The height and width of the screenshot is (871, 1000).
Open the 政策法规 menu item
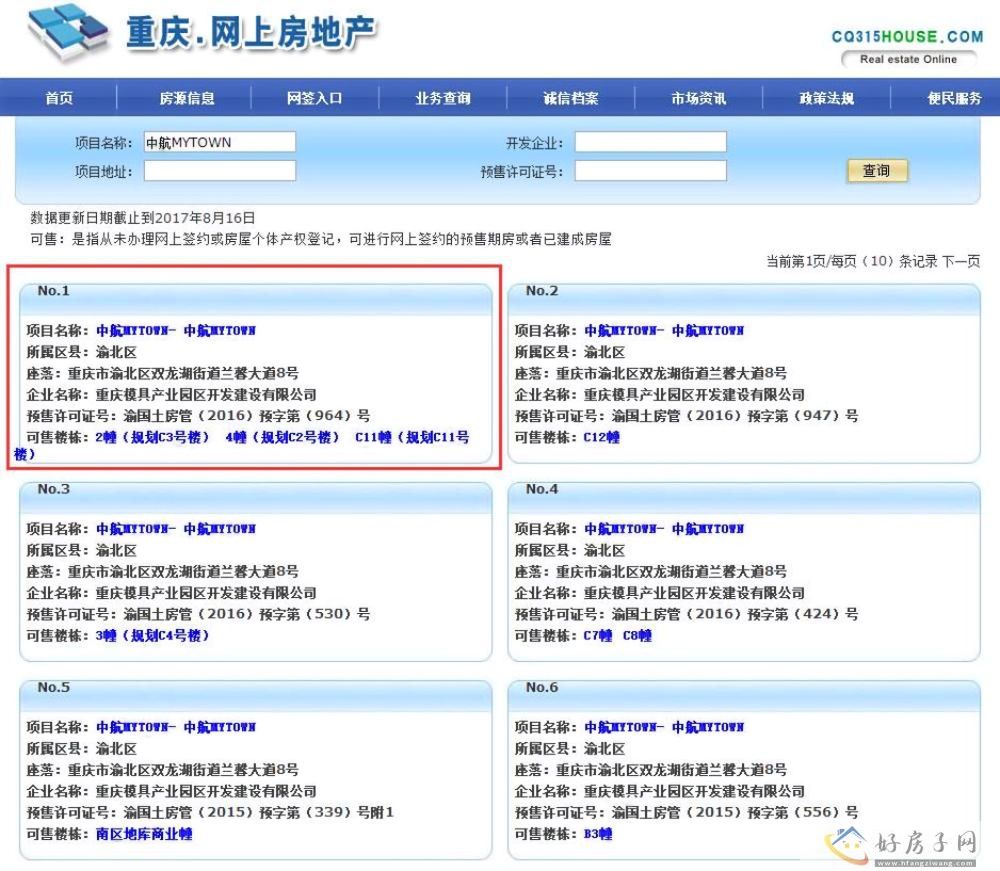(x=827, y=98)
